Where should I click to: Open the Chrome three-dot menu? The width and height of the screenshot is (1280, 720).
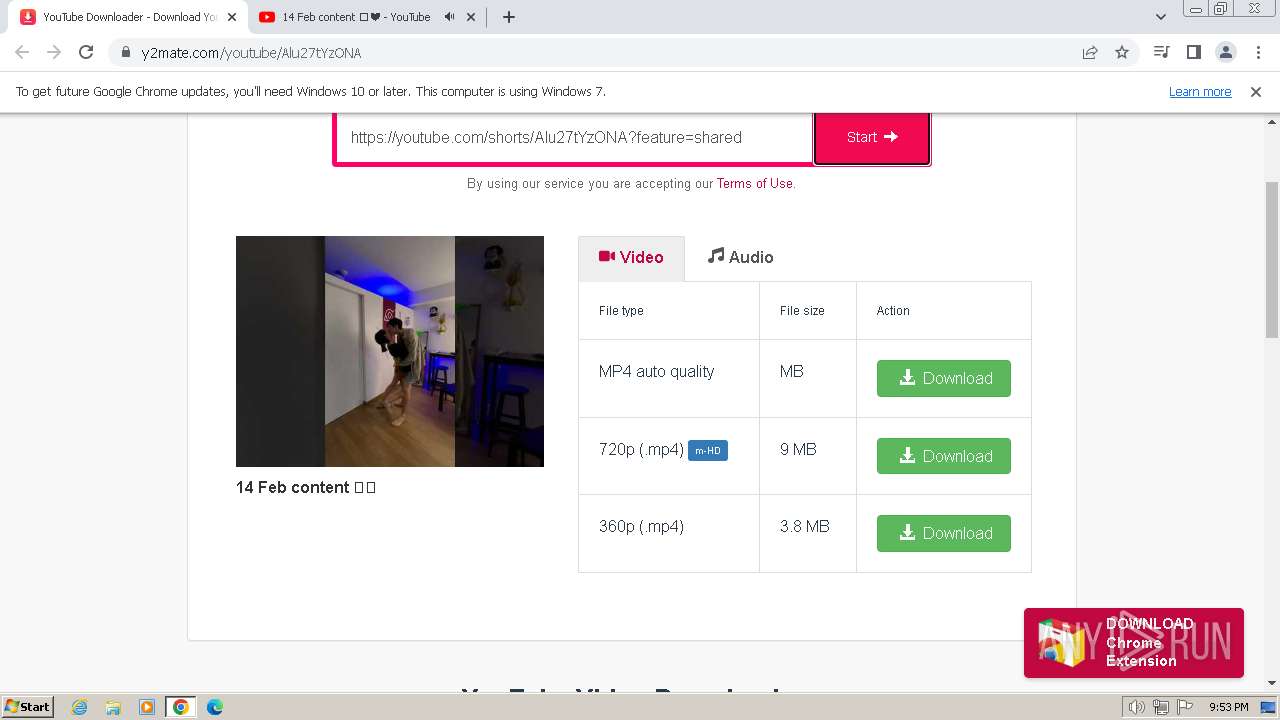tap(1257, 53)
